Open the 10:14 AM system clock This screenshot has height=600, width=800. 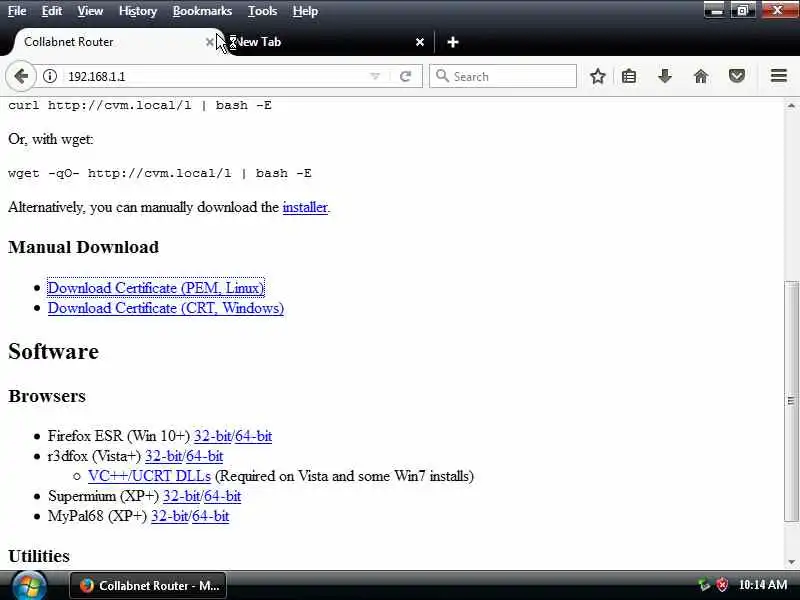pyautogui.click(x=763, y=585)
